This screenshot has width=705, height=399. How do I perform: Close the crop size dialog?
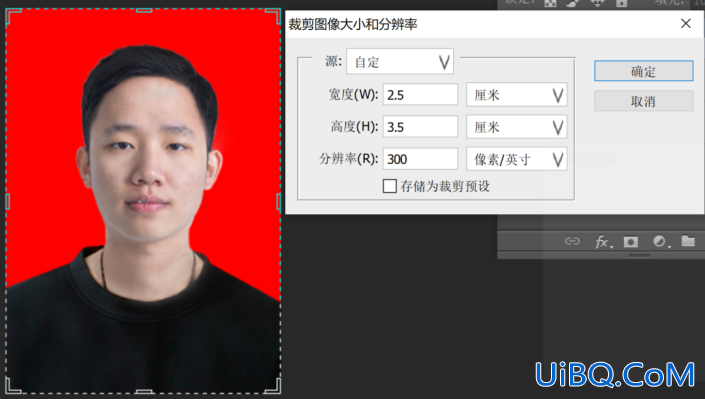[686, 23]
